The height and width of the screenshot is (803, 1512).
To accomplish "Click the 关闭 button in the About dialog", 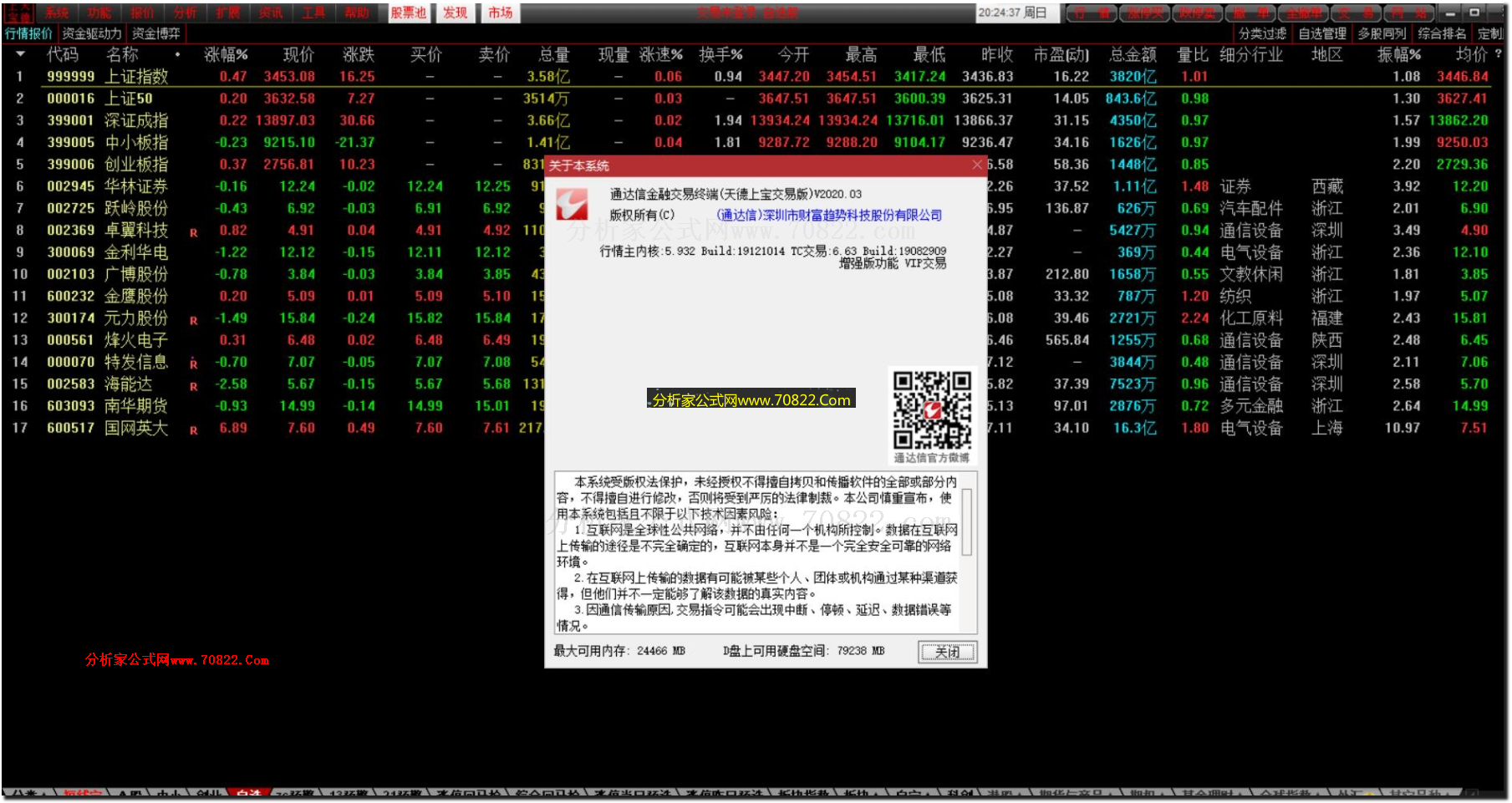I will pyautogui.click(x=947, y=653).
